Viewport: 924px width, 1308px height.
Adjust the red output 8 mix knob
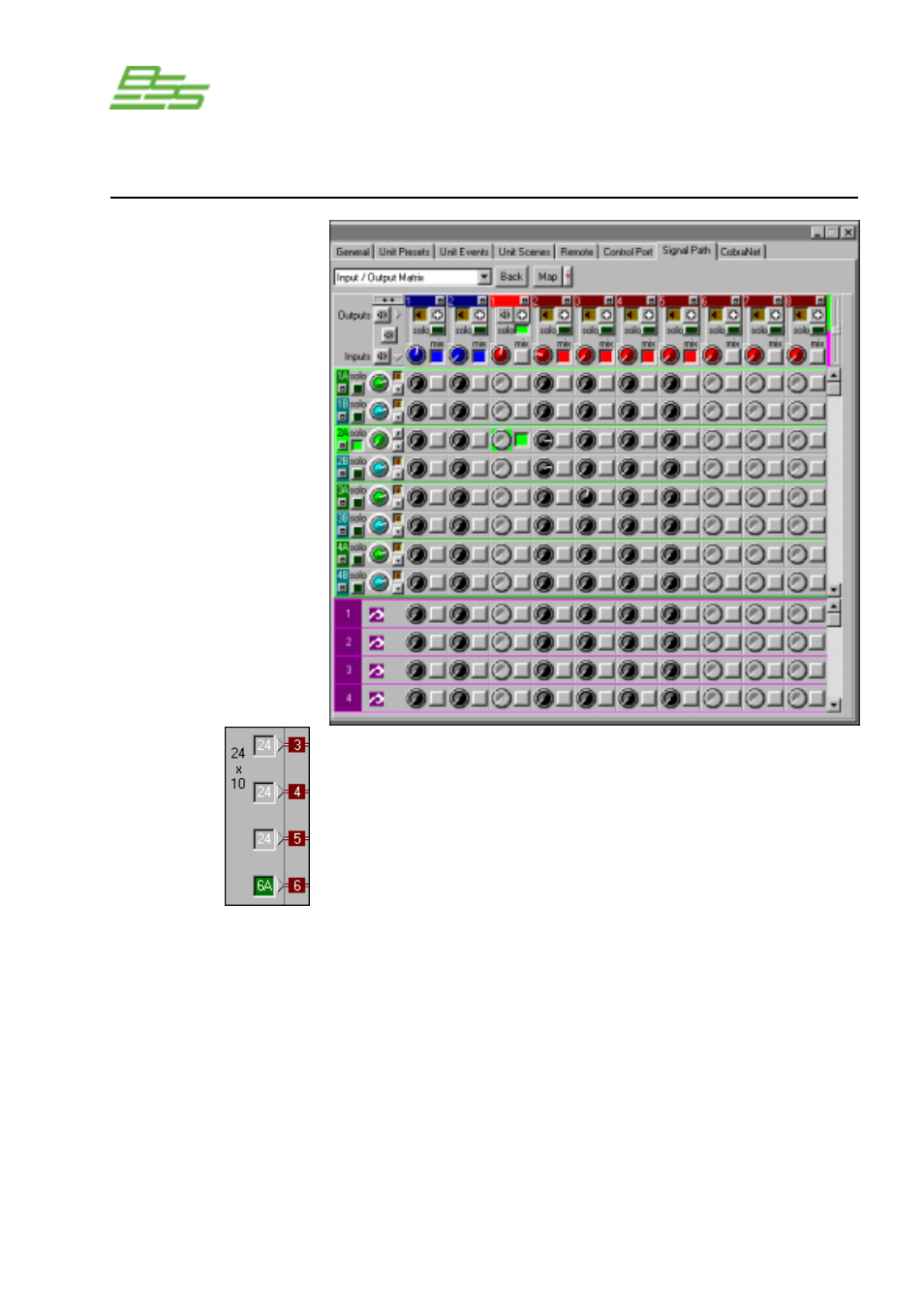pyautogui.click(x=796, y=356)
